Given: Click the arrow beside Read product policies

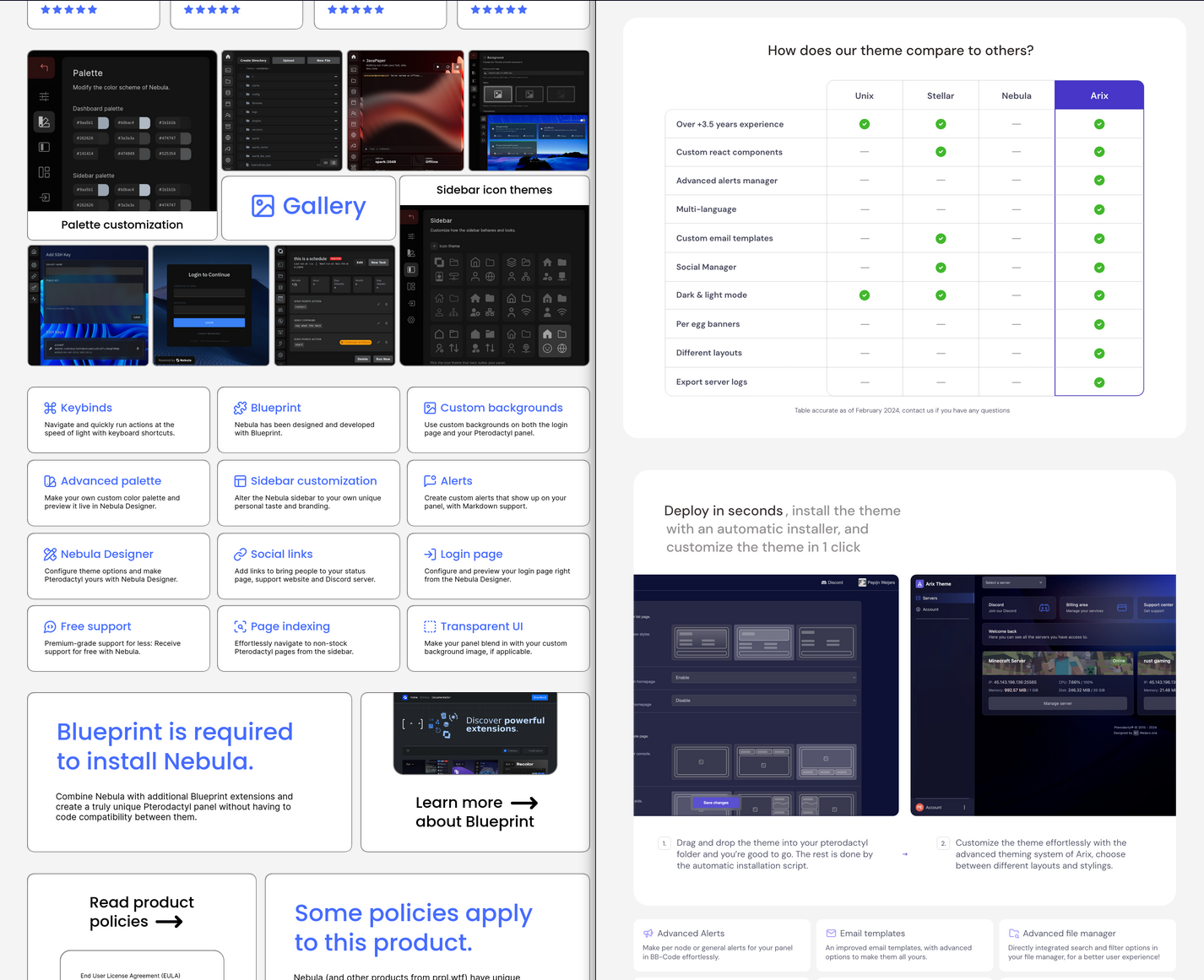Looking at the screenshot, I should 169,922.
